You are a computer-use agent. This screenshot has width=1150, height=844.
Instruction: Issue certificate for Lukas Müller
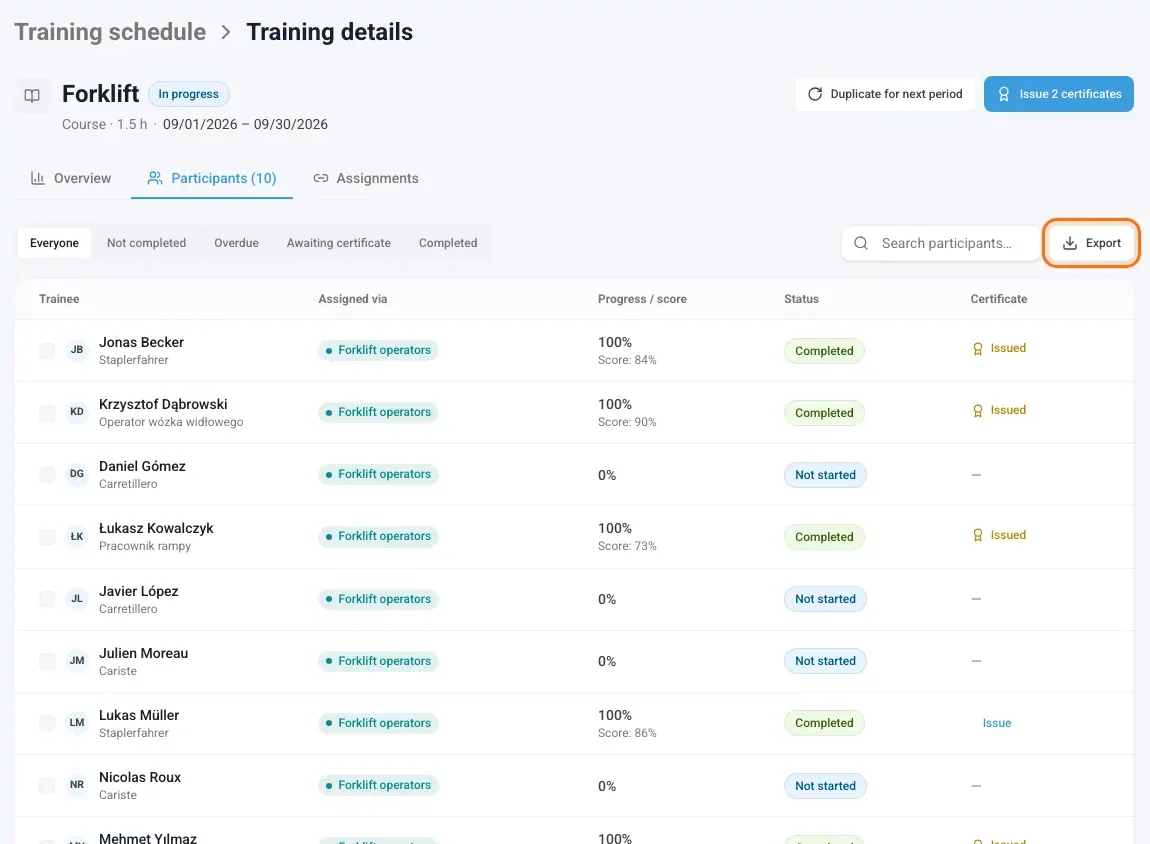(997, 723)
